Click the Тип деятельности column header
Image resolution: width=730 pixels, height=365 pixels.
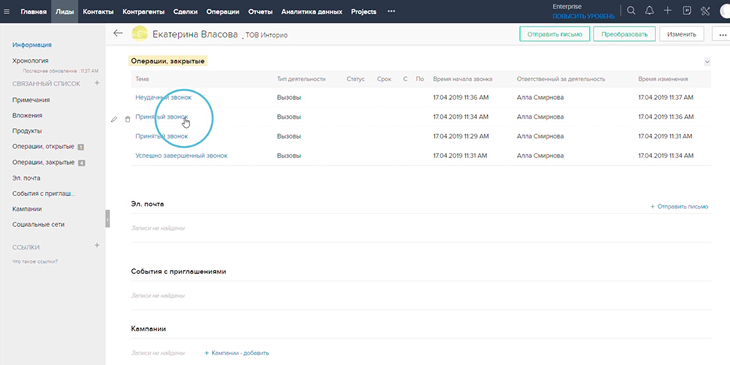point(301,79)
